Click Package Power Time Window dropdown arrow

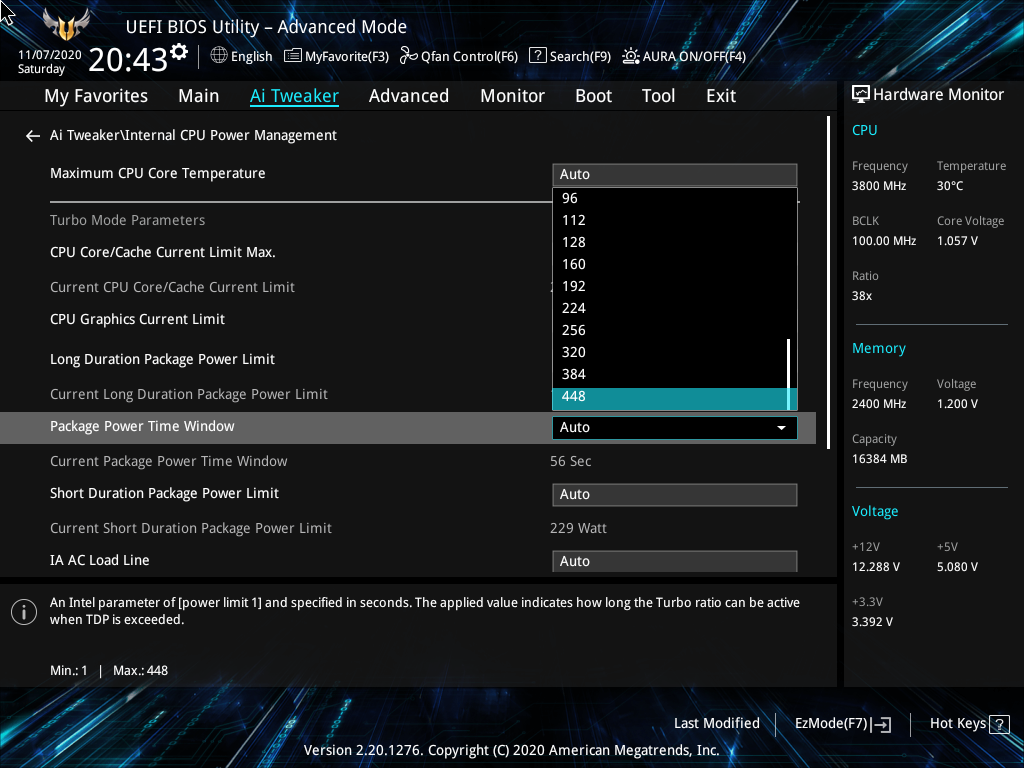[781, 428]
